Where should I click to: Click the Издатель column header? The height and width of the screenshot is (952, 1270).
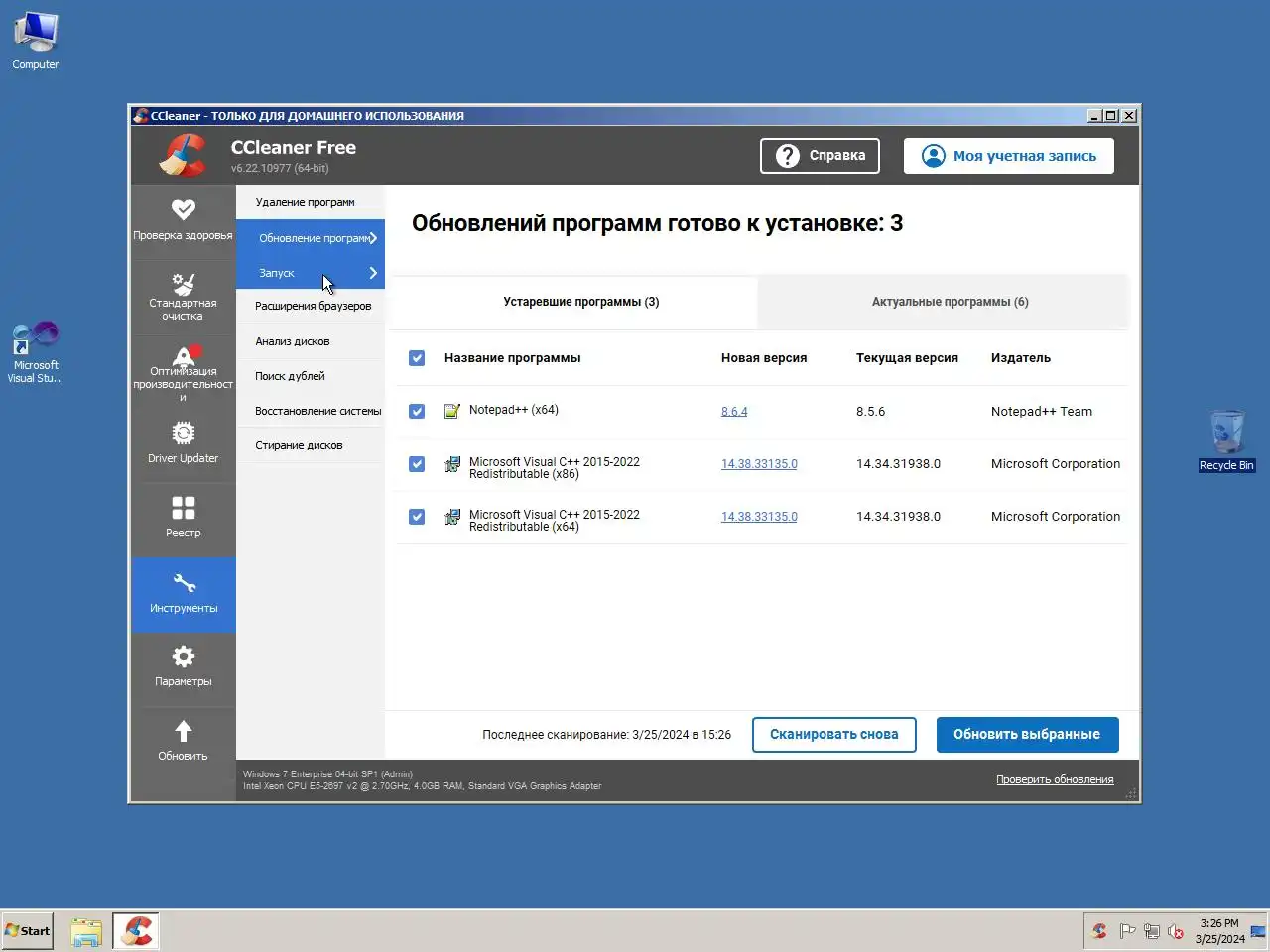tap(1021, 358)
